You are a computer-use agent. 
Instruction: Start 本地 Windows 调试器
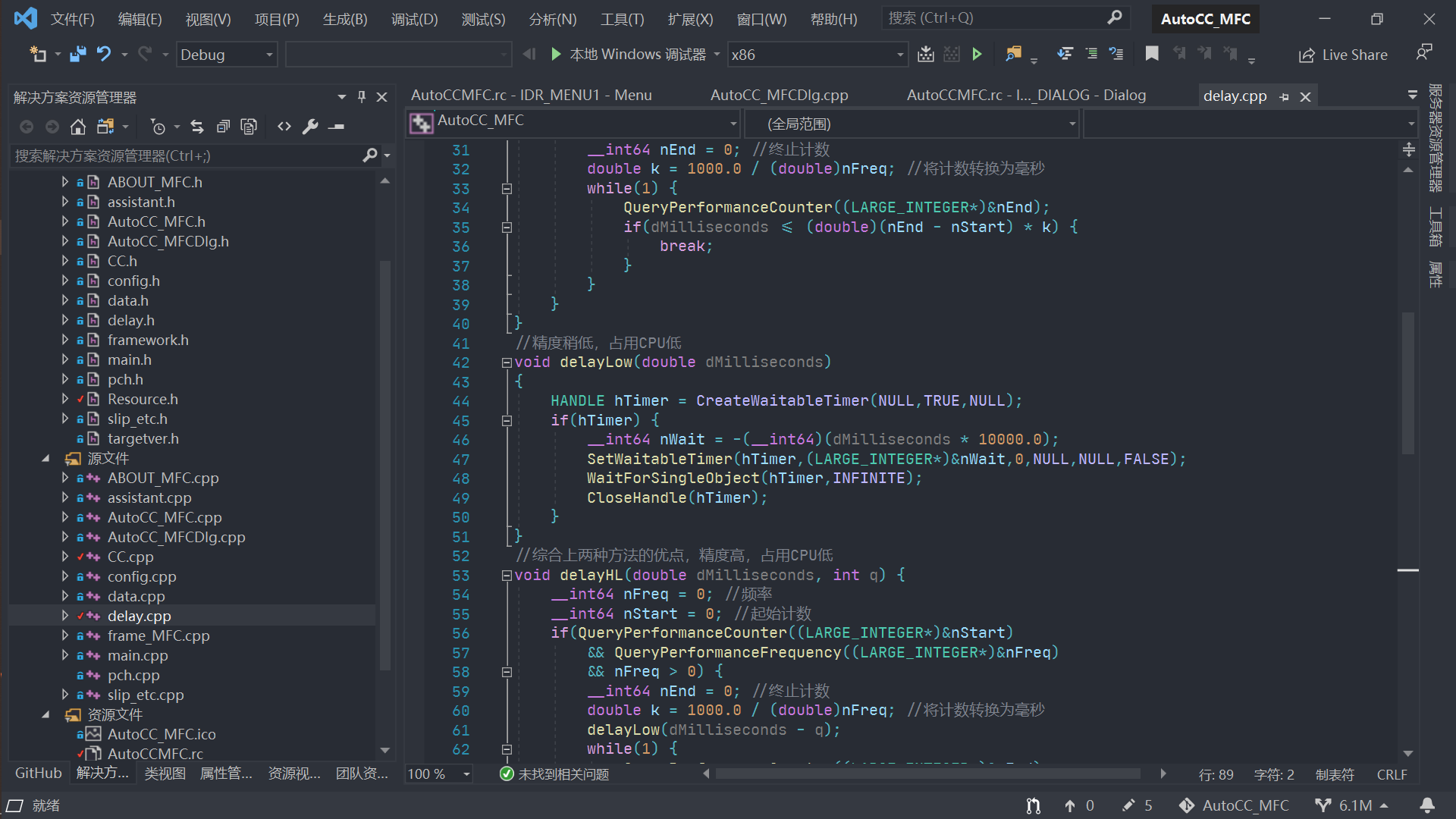(557, 54)
